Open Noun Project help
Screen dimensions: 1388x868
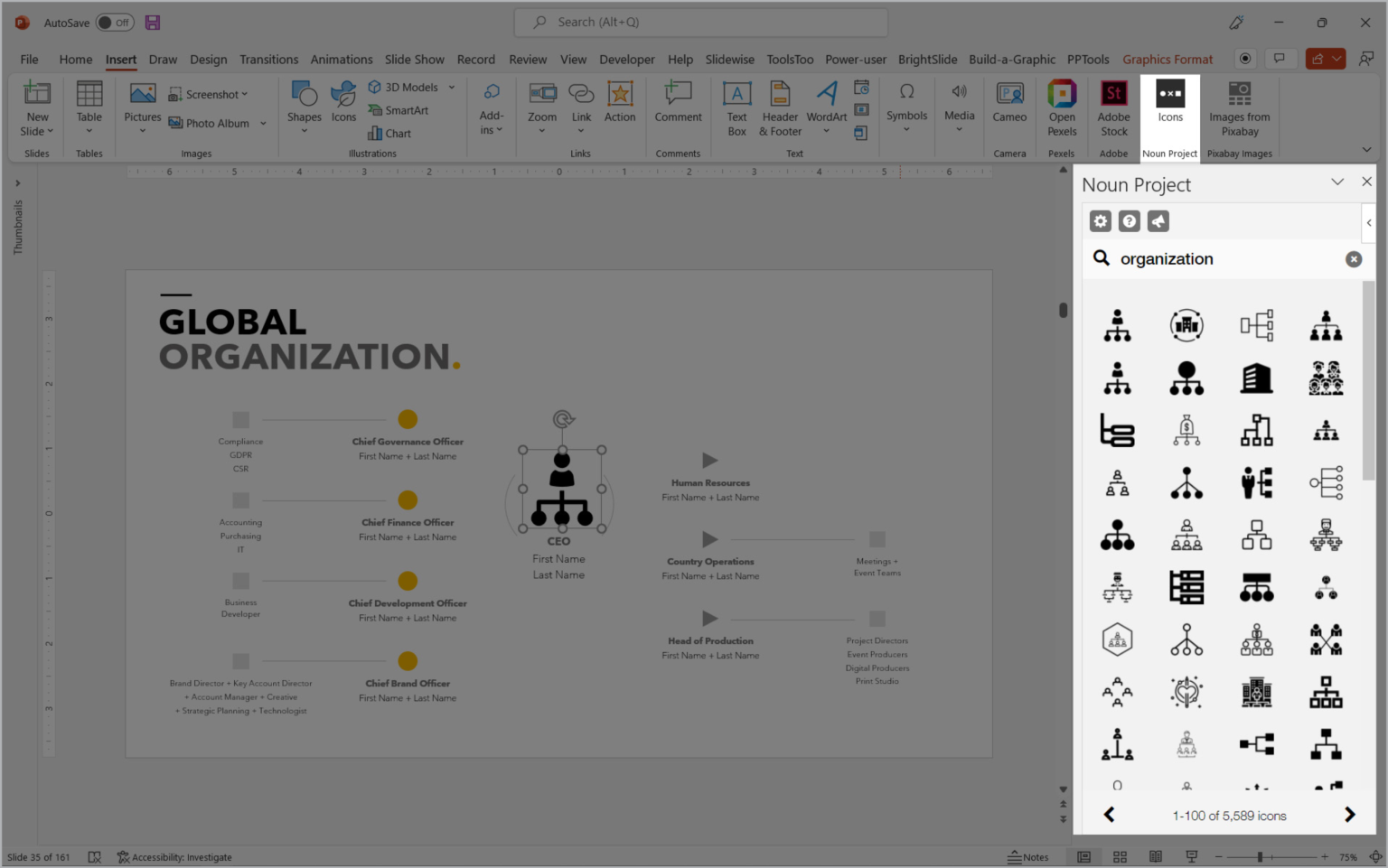pos(1129,220)
